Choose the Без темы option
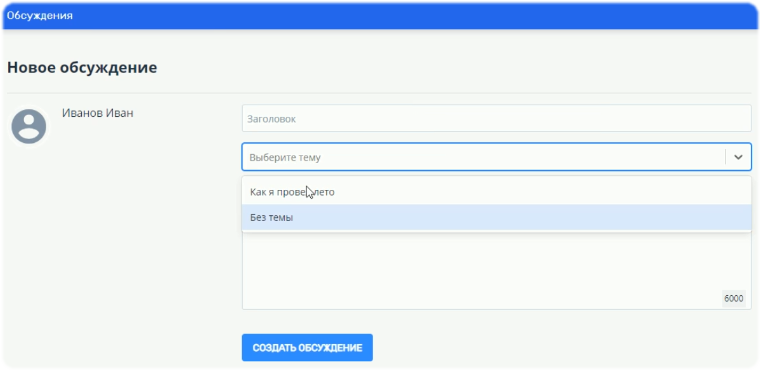 [x=496, y=218]
